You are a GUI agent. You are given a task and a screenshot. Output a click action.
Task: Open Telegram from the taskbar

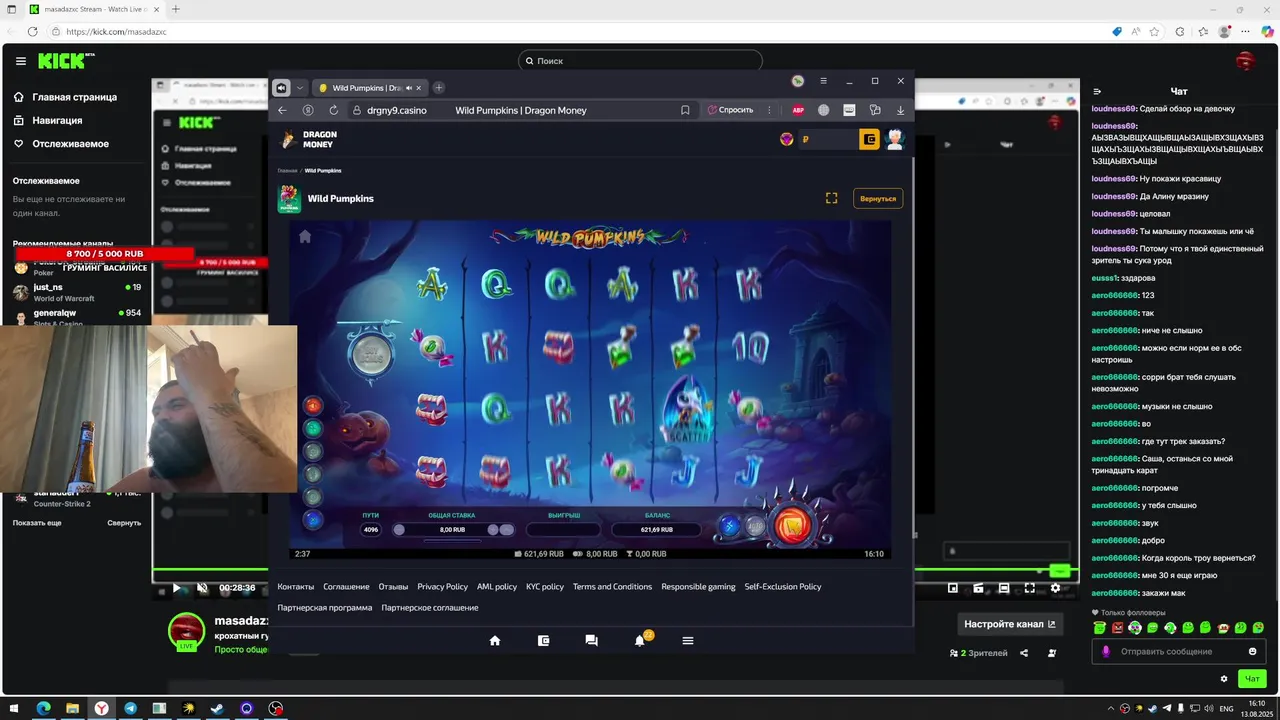click(130, 708)
